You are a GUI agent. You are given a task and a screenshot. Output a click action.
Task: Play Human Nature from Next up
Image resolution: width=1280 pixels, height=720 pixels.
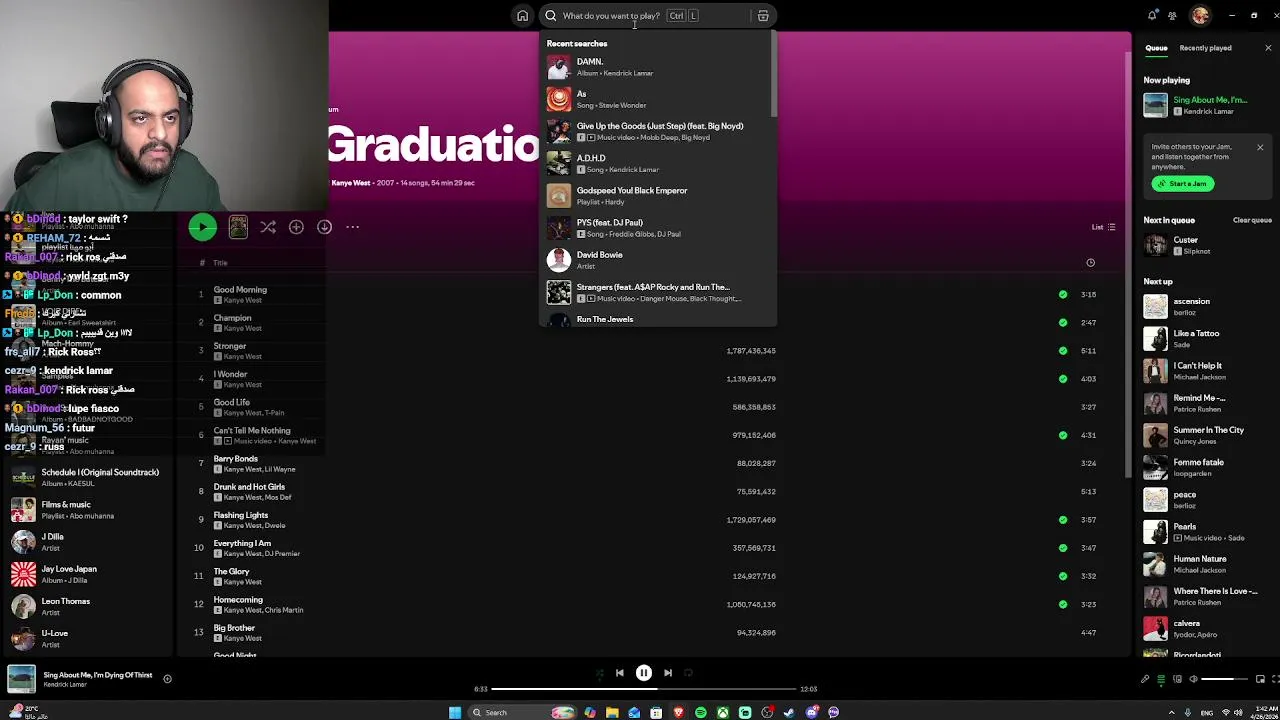coord(1207,564)
